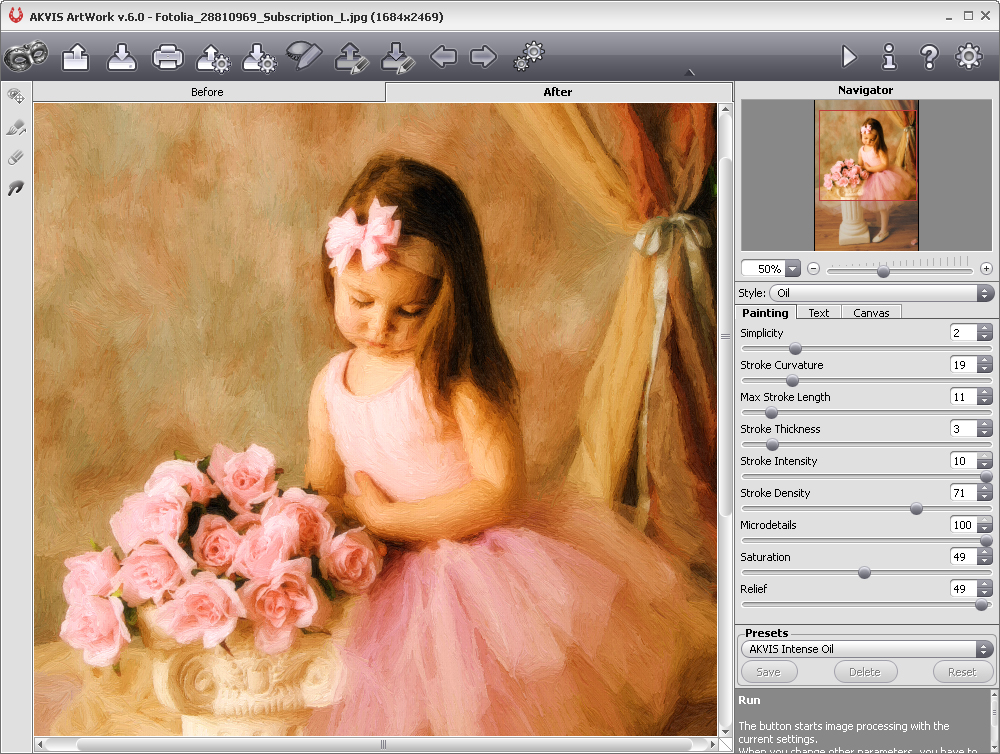Screen dimensions: 1000x754
Task: Open the Canvas settings tab
Action: coord(871,313)
